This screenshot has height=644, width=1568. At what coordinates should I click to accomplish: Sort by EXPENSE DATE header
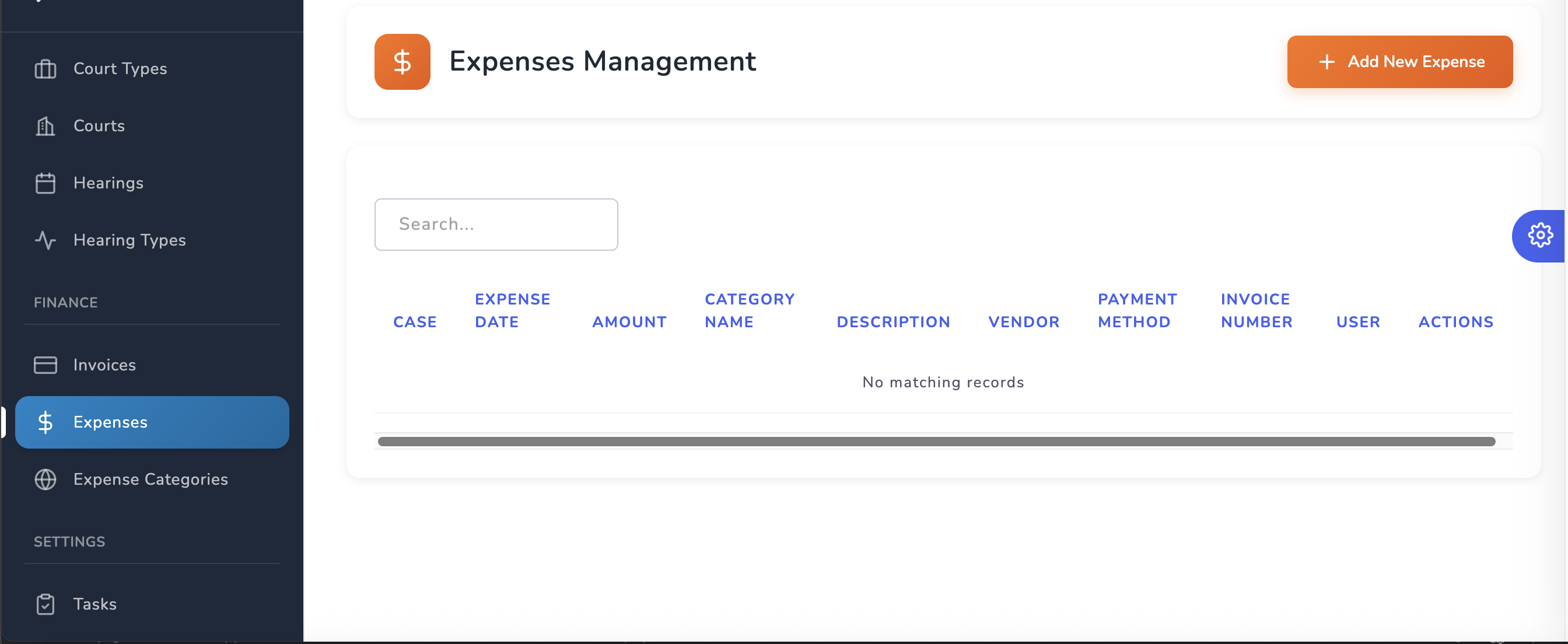512,310
